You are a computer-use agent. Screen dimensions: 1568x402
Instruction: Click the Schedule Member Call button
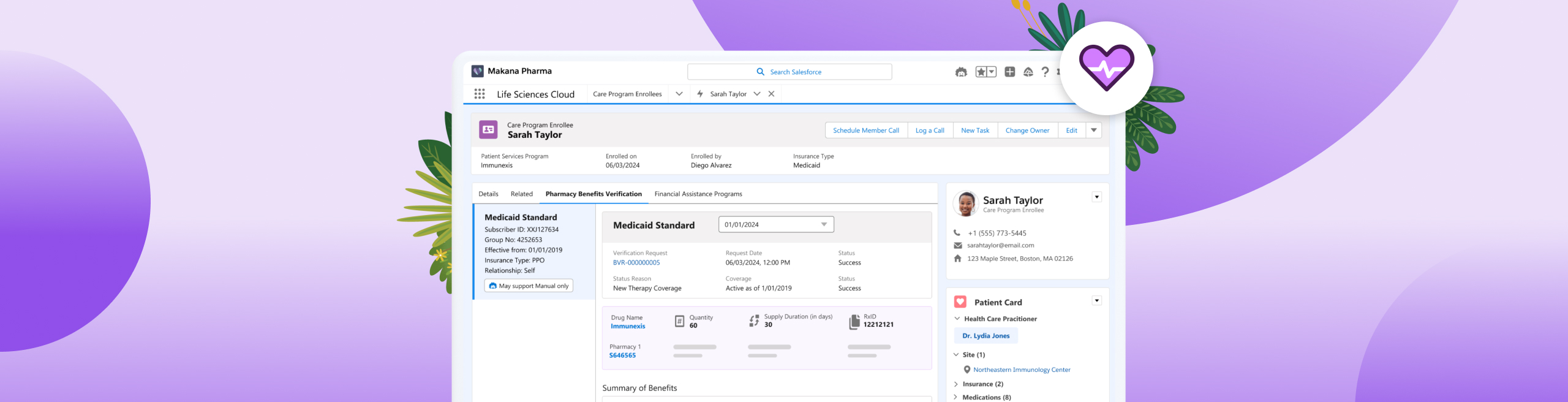(x=865, y=131)
